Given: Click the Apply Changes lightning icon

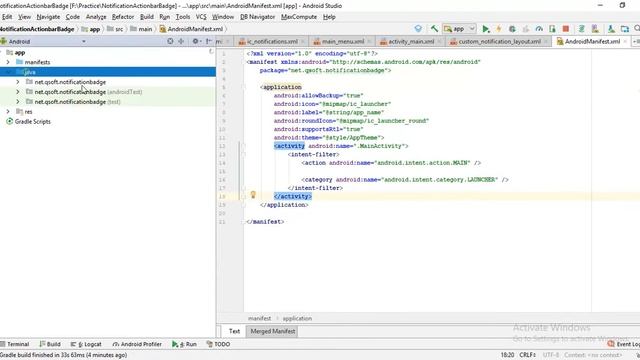Looking at the screenshot, I should pos(499,29).
